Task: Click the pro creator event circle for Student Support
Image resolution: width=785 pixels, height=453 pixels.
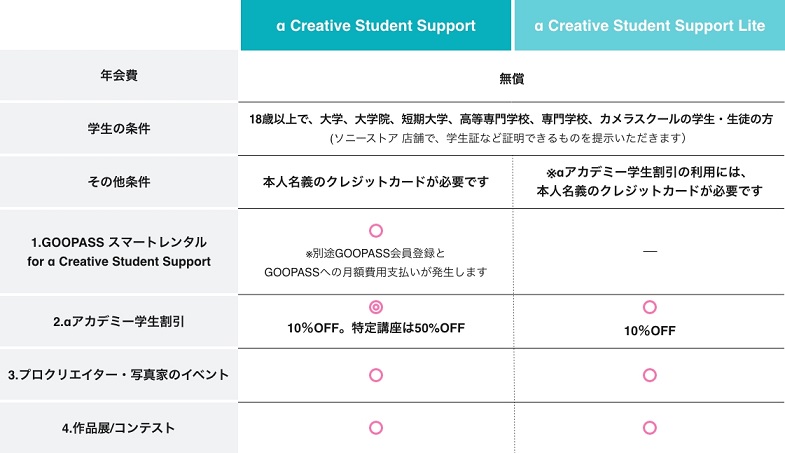Action: coord(376,375)
